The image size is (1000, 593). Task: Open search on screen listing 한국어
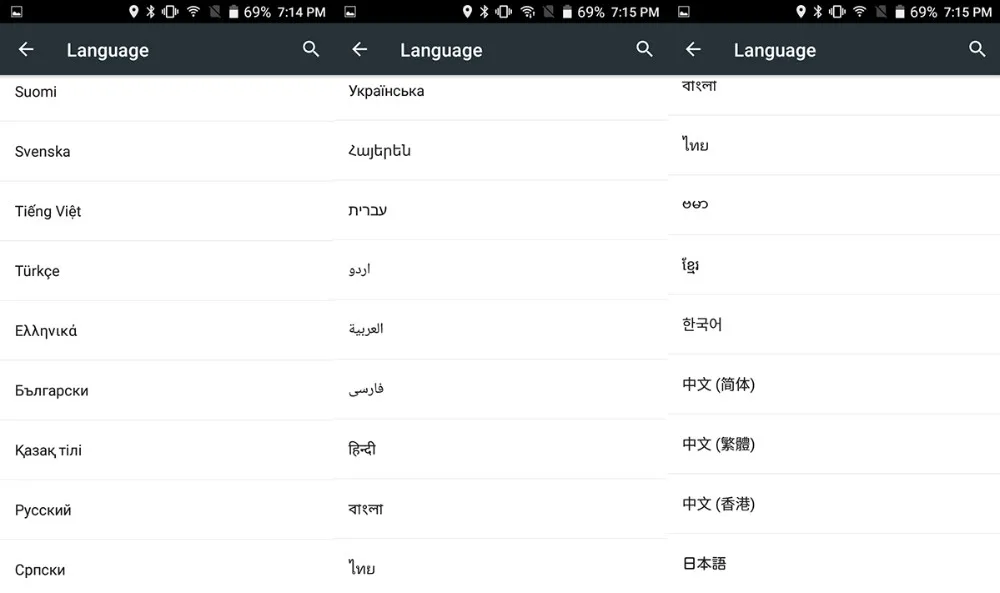(x=977, y=49)
